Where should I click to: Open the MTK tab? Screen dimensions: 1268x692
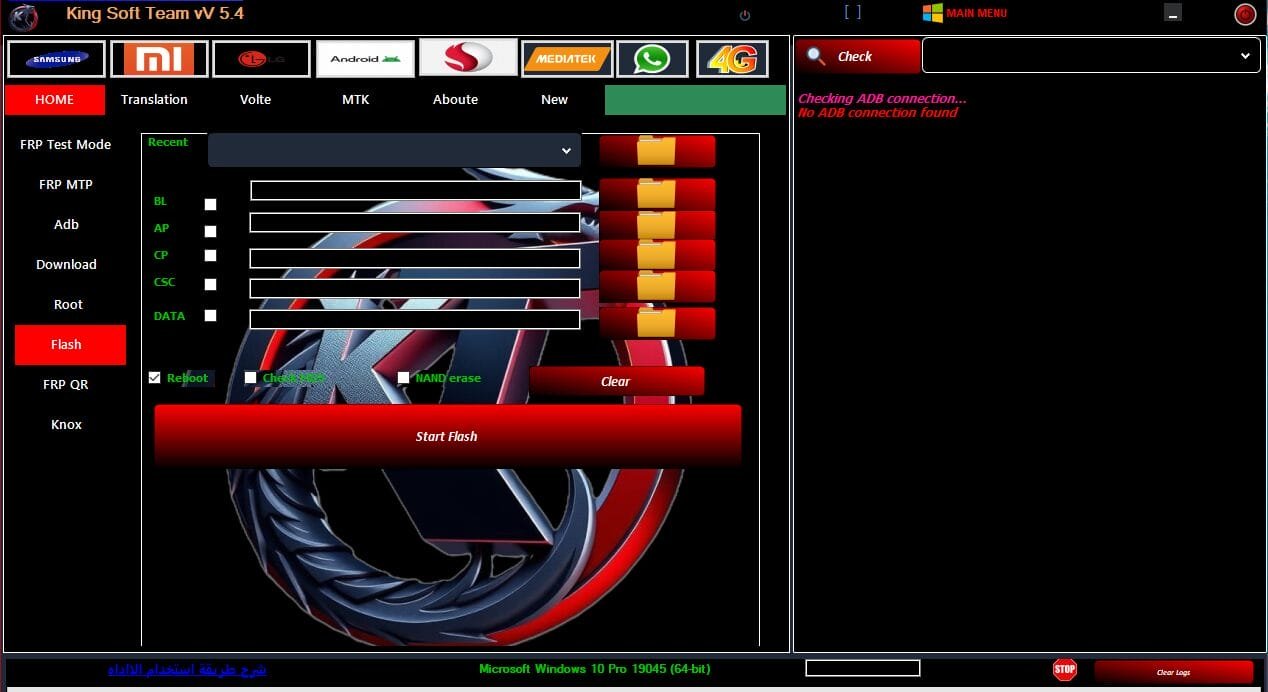(356, 99)
